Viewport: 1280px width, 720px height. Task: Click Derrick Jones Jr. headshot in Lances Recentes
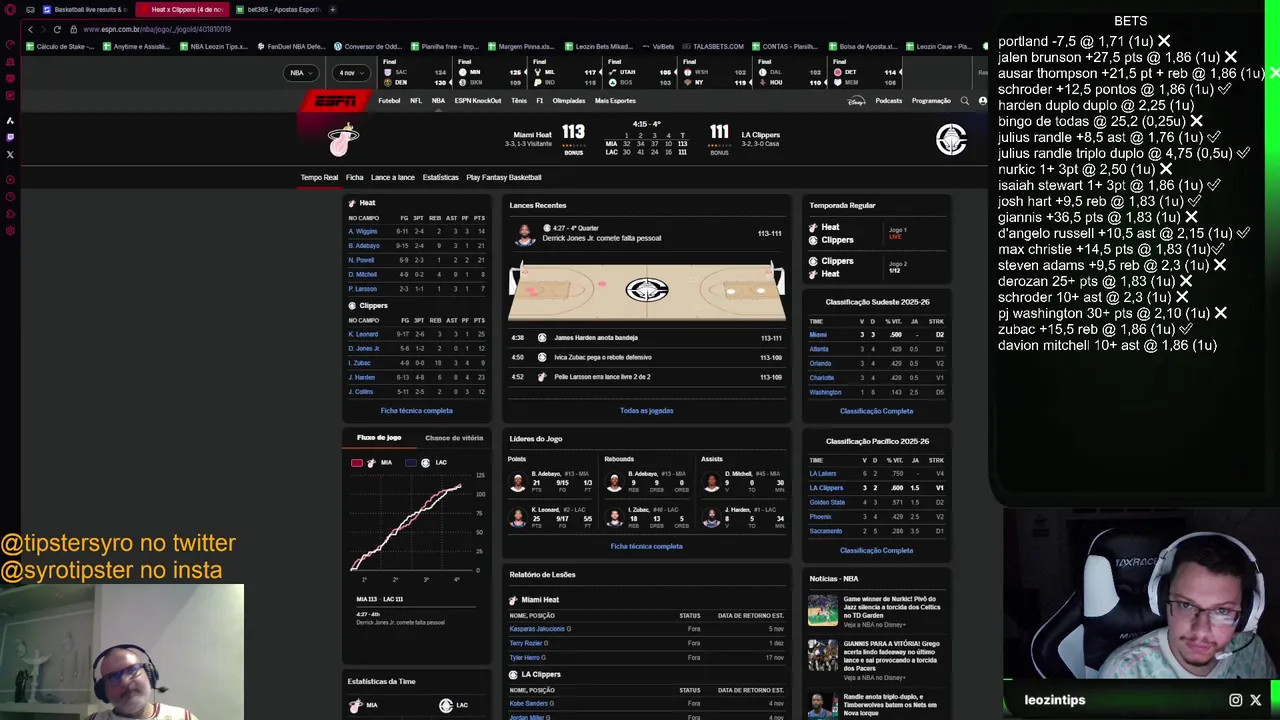click(524, 235)
